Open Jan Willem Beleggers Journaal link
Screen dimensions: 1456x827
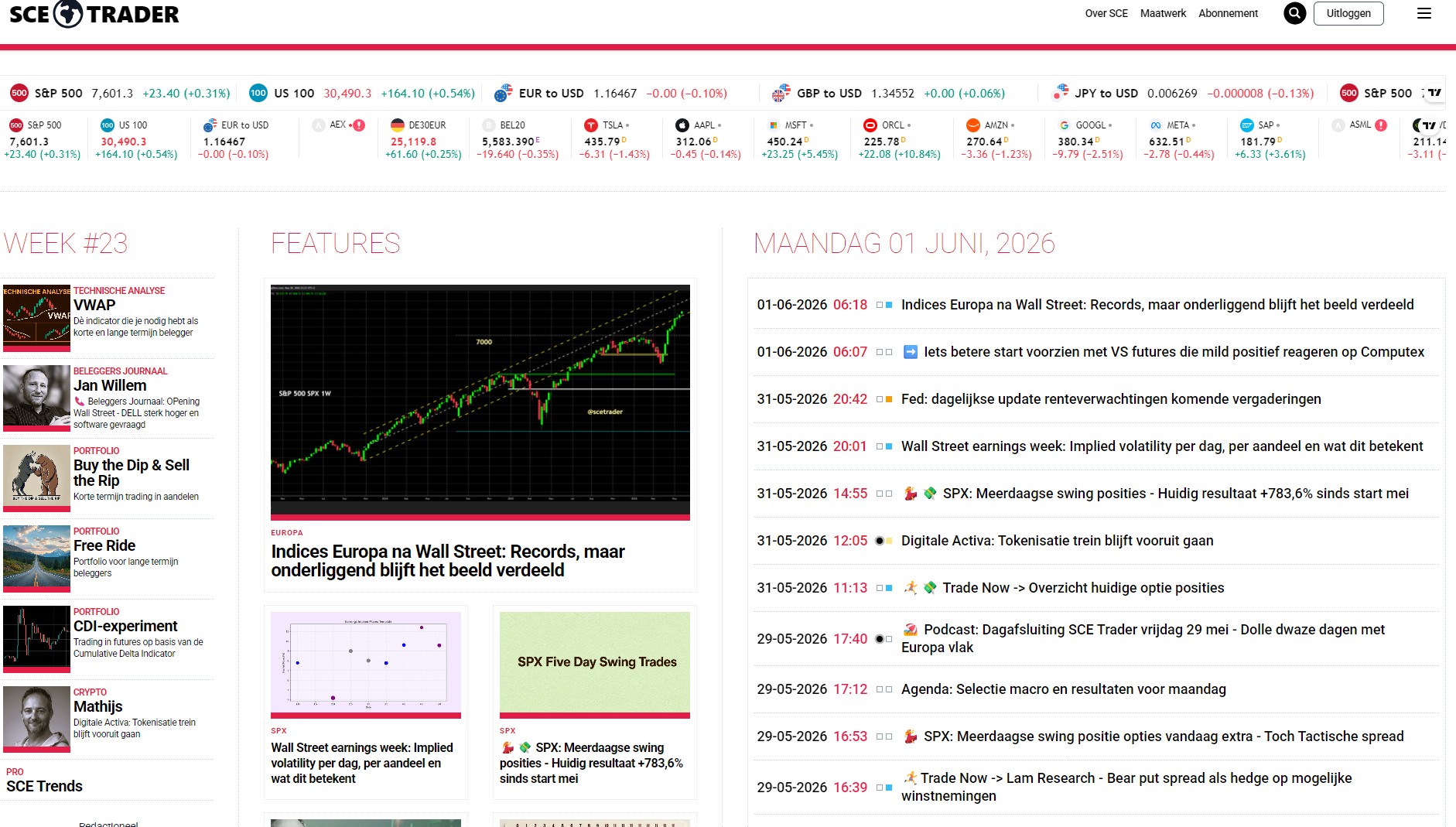[110, 385]
